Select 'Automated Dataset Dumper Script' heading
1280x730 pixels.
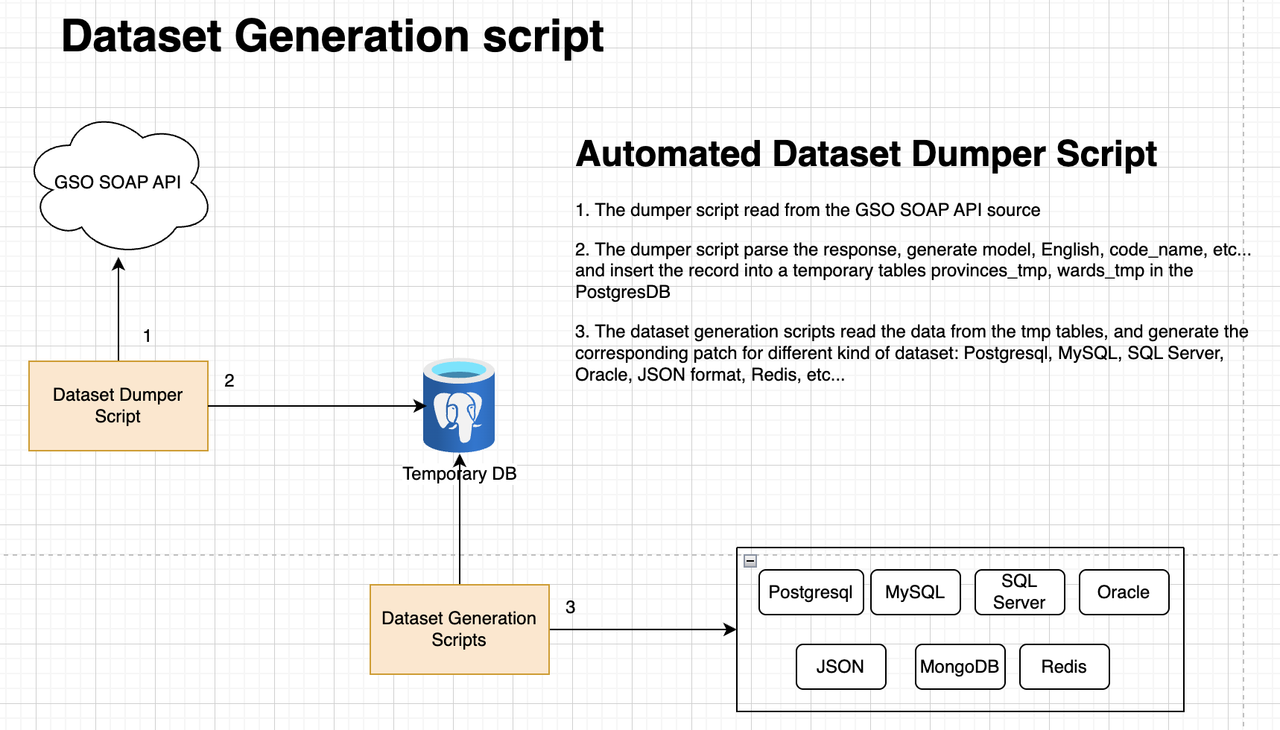coord(866,154)
